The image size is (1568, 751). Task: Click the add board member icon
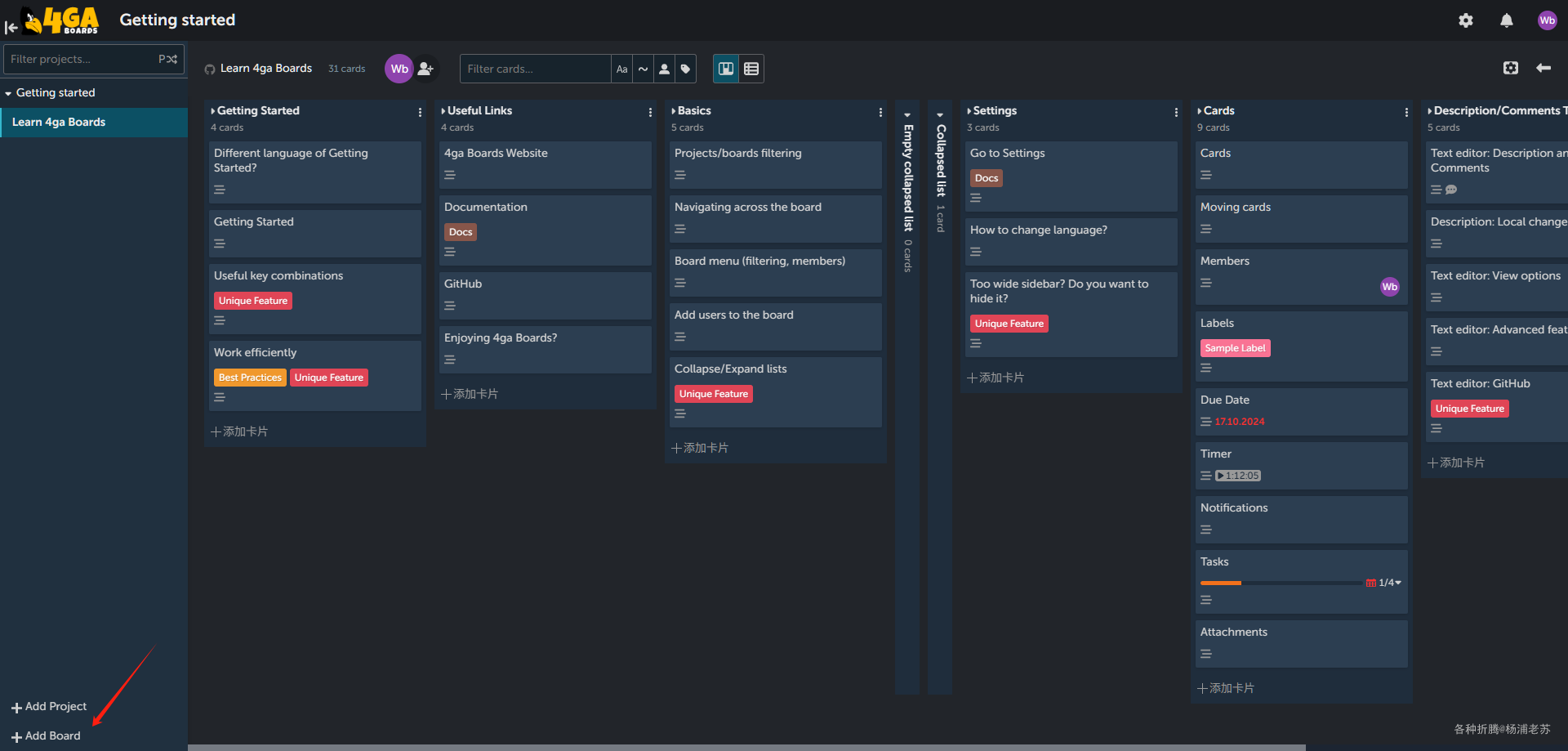(425, 69)
